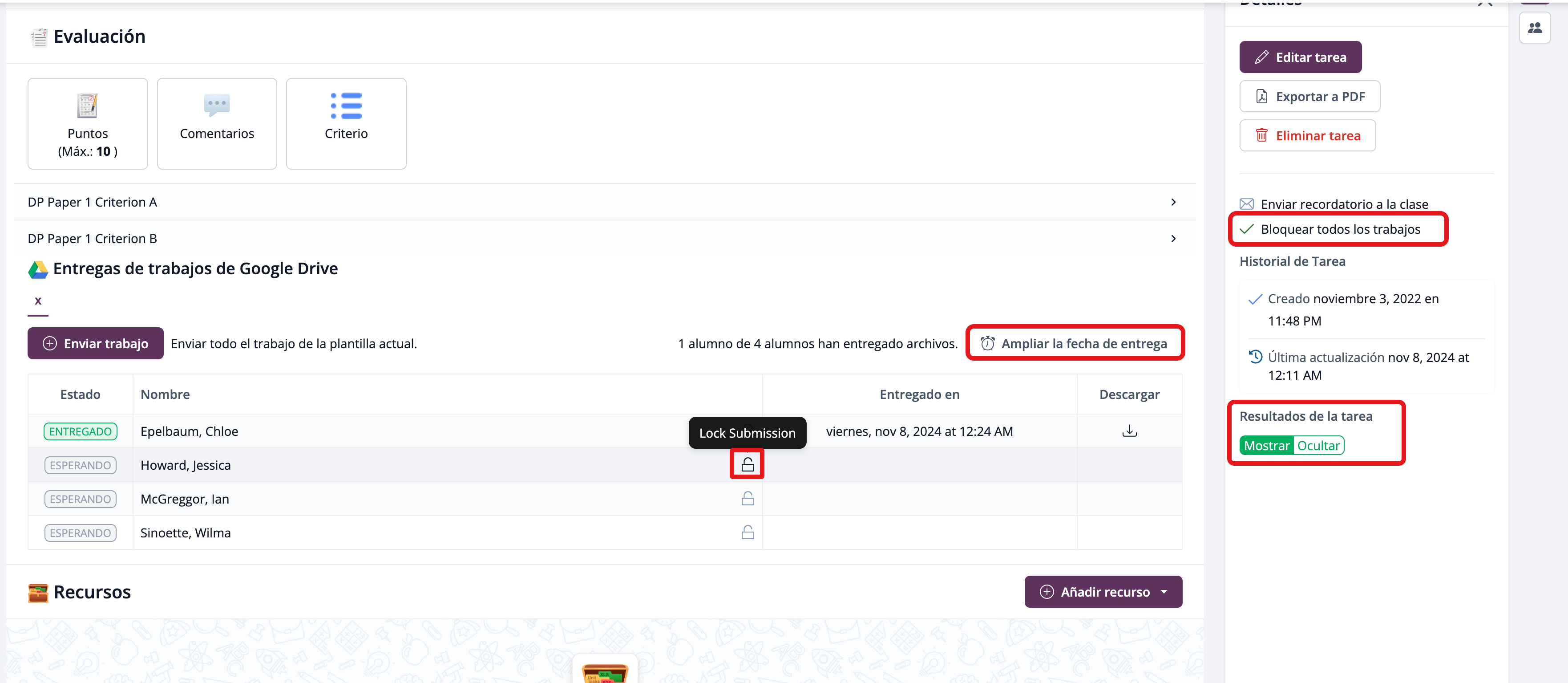1568x683 pixels.
Task: Click Ampliar la fecha de entrega
Action: pyautogui.click(x=1075, y=344)
